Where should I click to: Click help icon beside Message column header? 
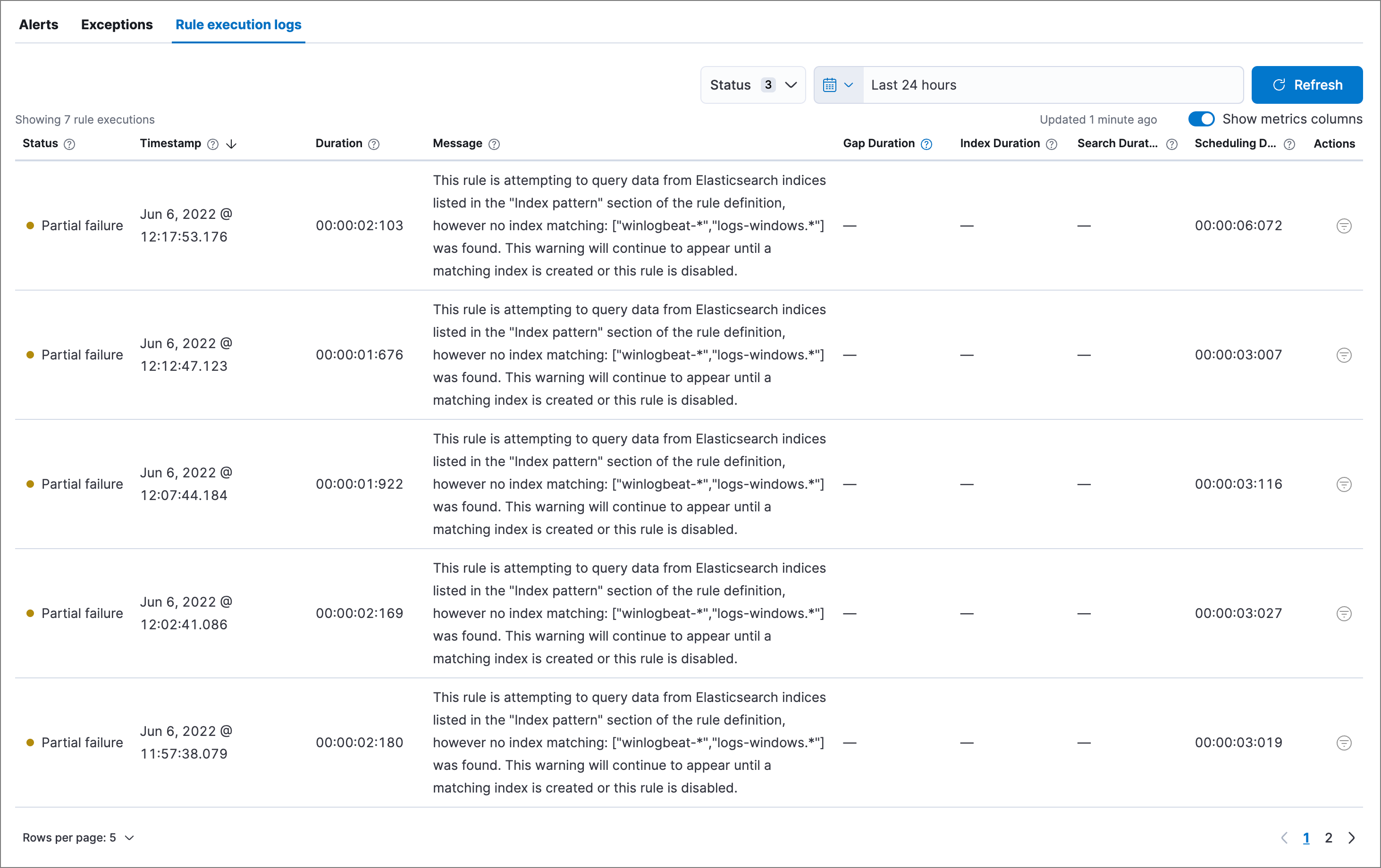(494, 144)
